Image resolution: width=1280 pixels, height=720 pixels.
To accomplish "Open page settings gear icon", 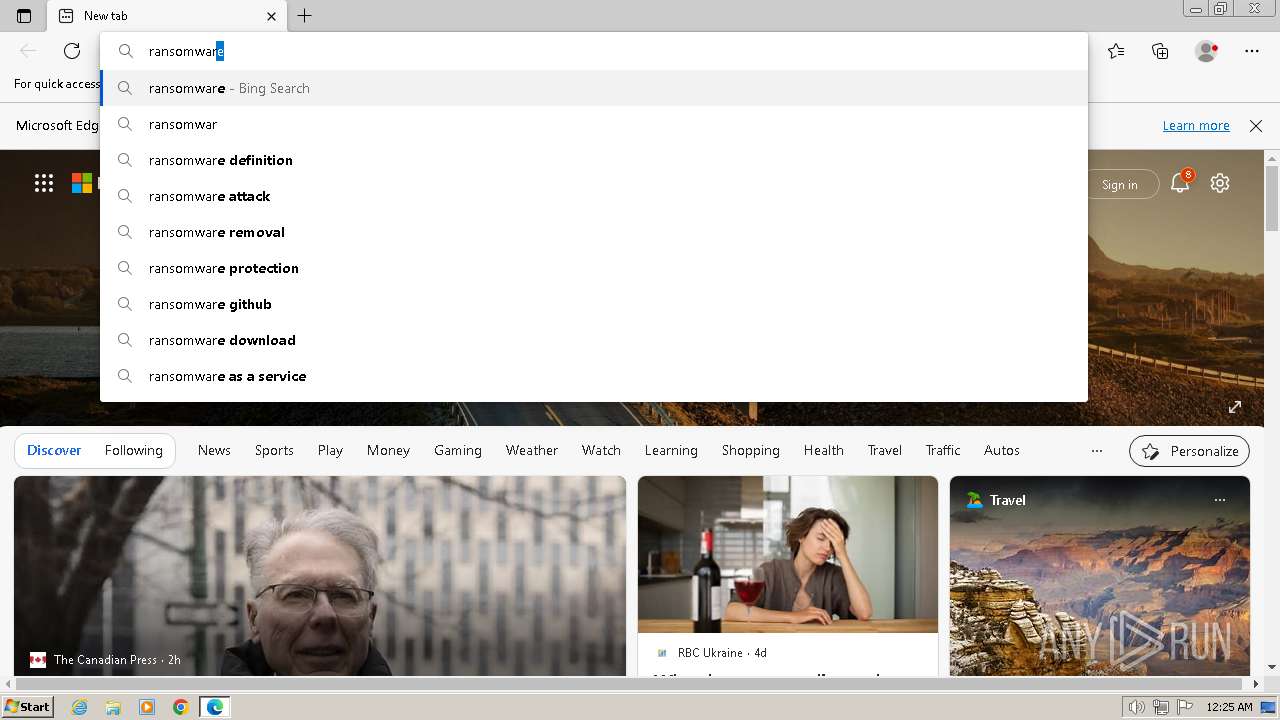I will (x=1220, y=183).
